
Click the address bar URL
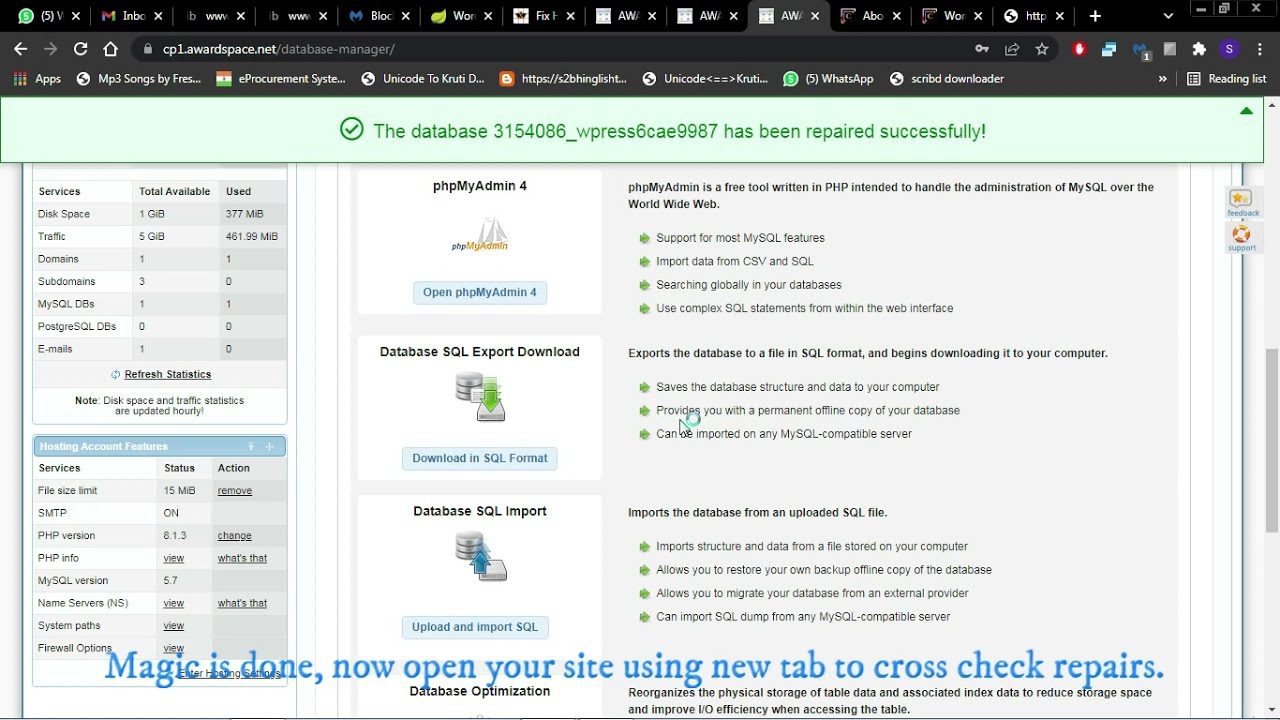(x=278, y=49)
